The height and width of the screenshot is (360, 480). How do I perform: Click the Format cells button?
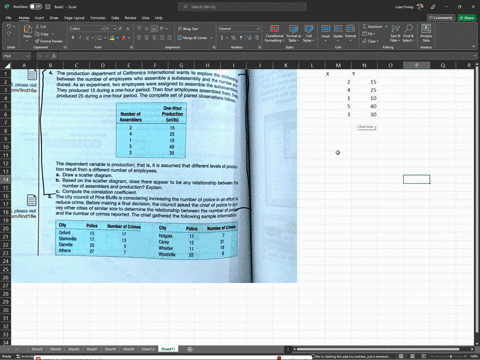coord(350,33)
